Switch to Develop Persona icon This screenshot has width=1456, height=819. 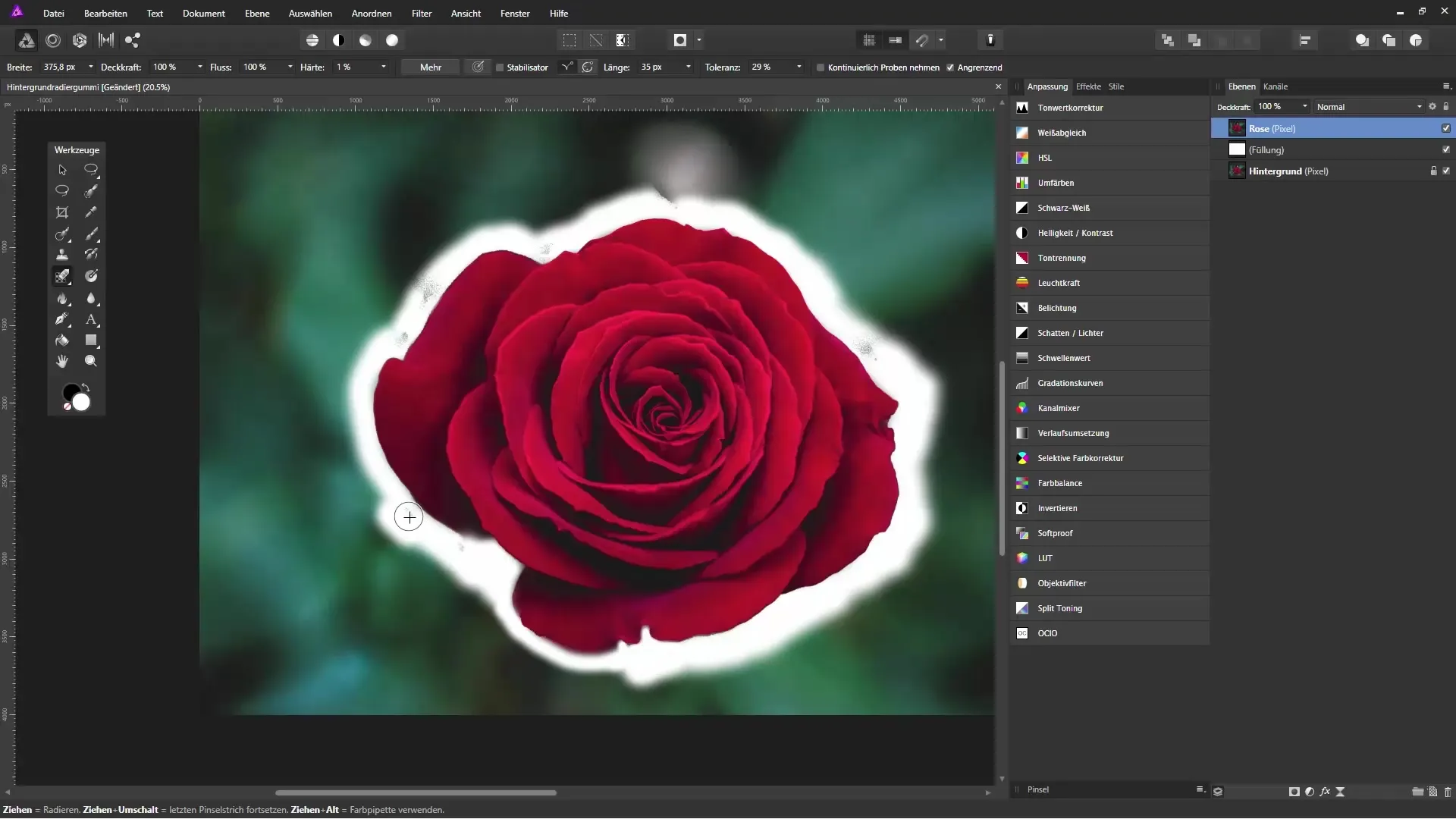pyautogui.click(x=80, y=40)
